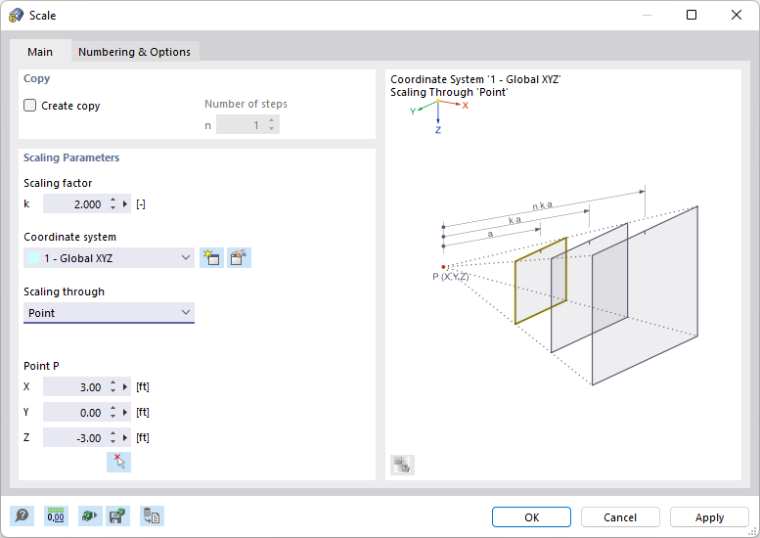Enable the Create copy checkbox
Image resolution: width=760 pixels, height=538 pixels.
(x=30, y=105)
